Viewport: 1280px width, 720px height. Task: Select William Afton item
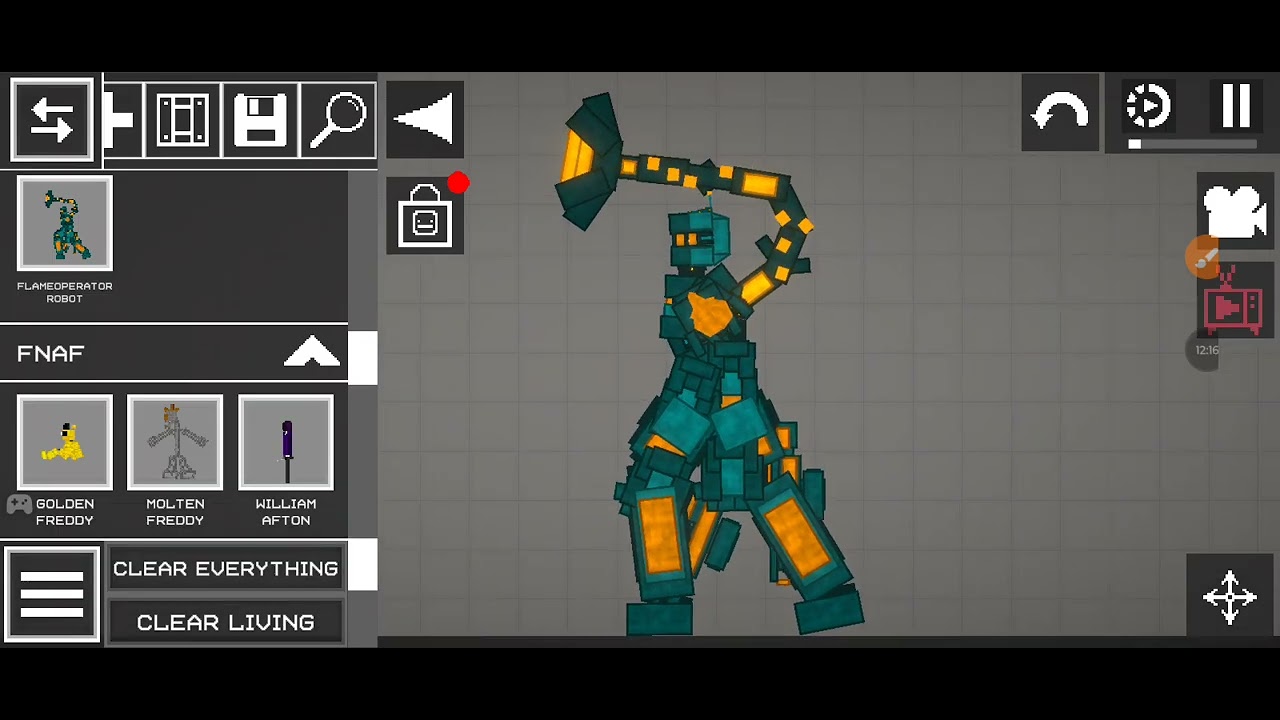(286, 442)
